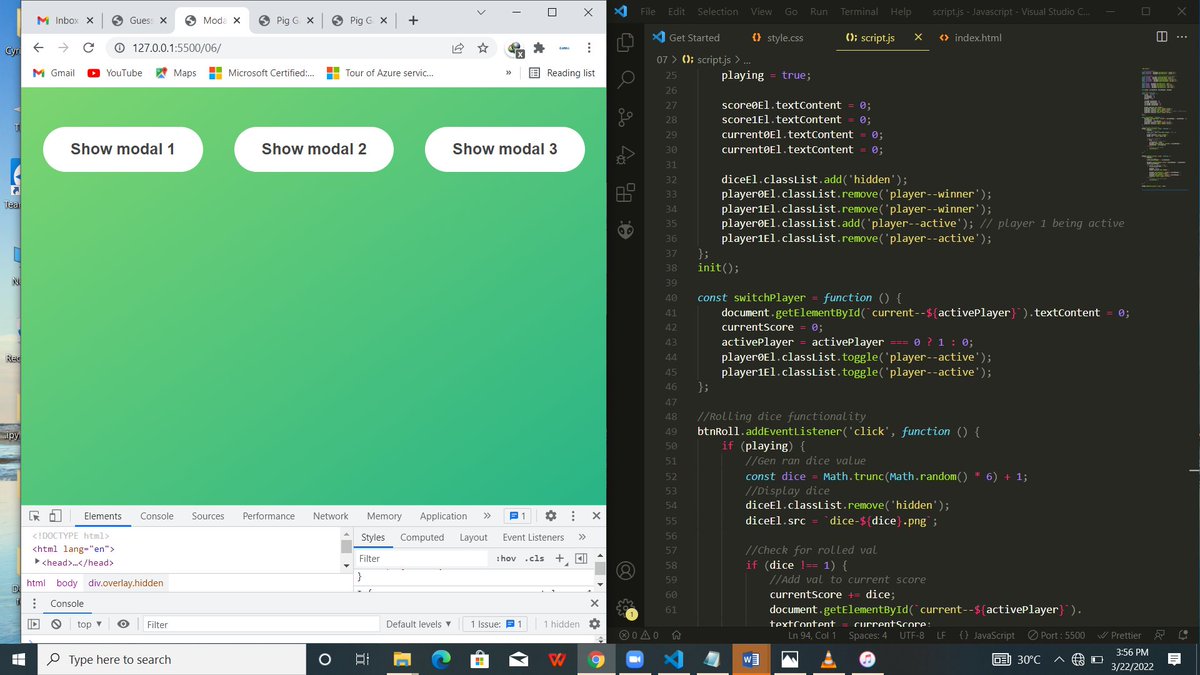
Task: Open More Actions ellipsis in VS Code editor
Action: (x=1181, y=37)
